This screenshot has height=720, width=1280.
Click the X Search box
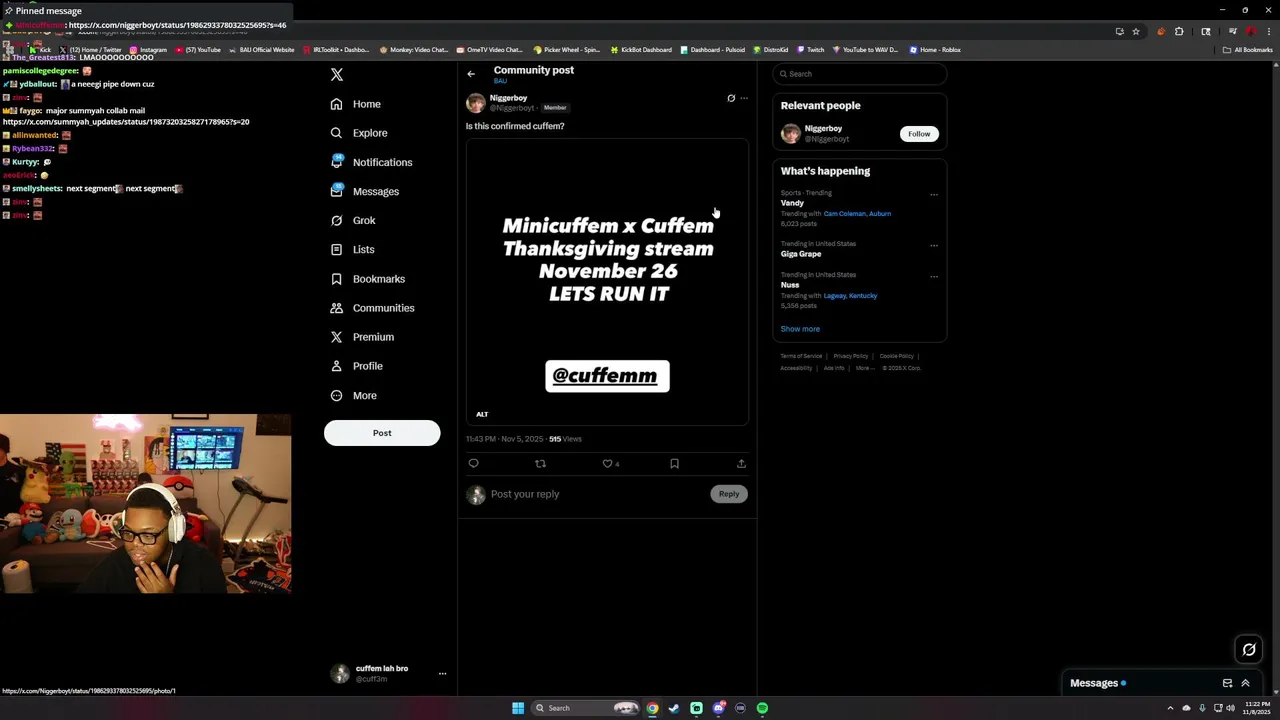pyautogui.click(x=860, y=74)
